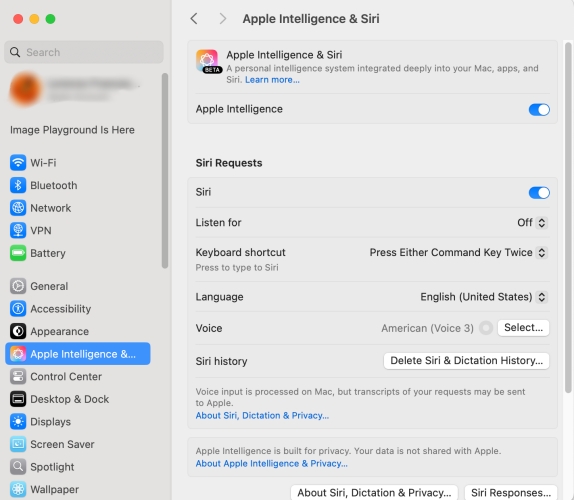Screen dimensions: 574x500
Task: Click Press to type to Siri caption
Action: click(237, 268)
